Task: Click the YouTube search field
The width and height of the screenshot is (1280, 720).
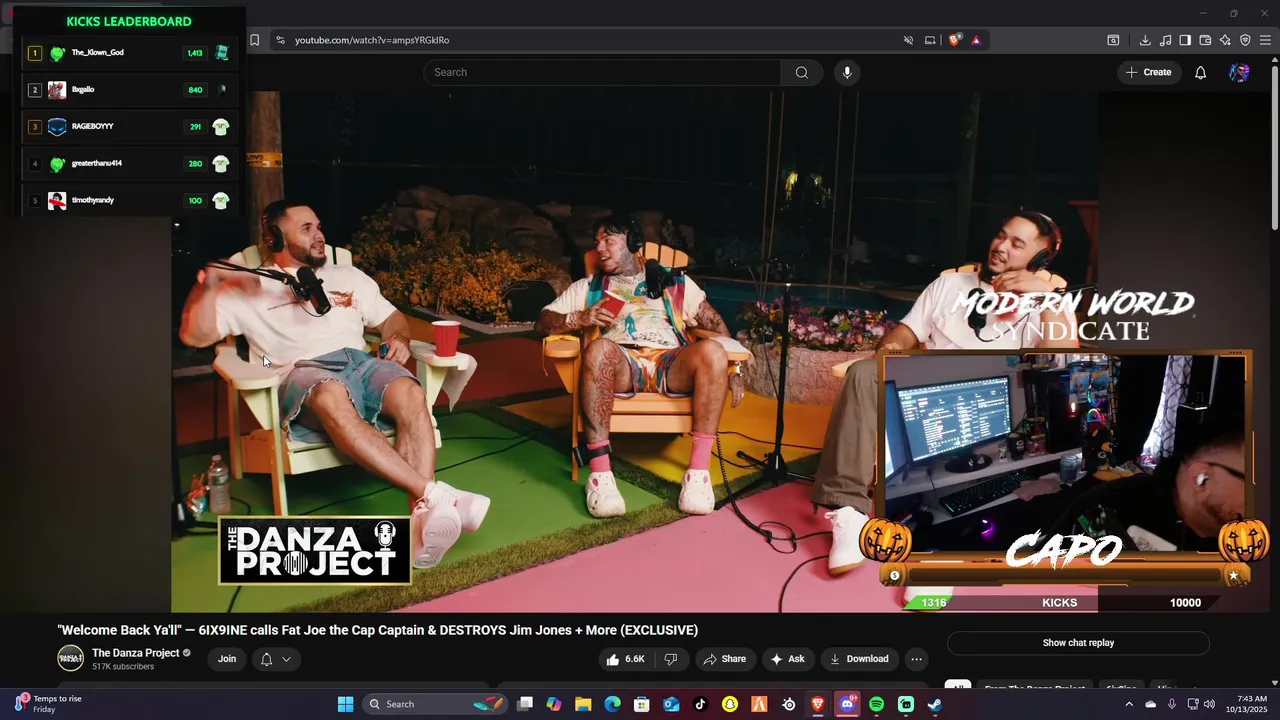Action: click(602, 72)
